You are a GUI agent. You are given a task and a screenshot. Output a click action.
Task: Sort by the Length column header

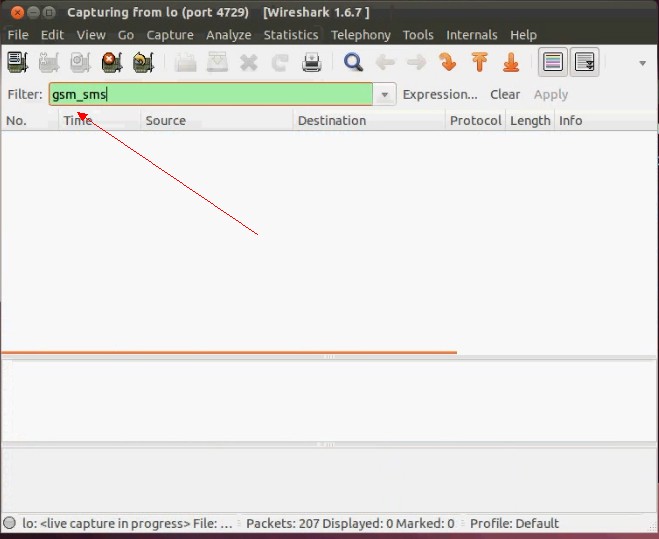[530, 121]
